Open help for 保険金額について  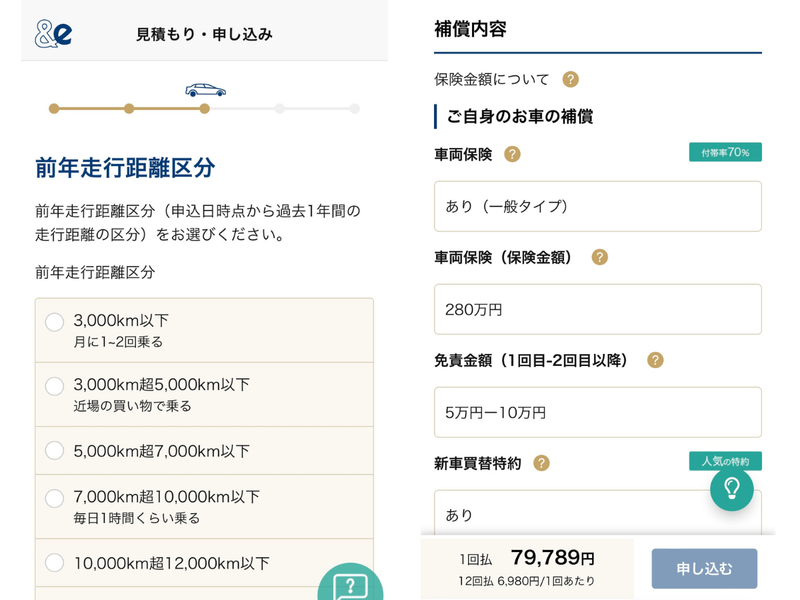[570, 80]
